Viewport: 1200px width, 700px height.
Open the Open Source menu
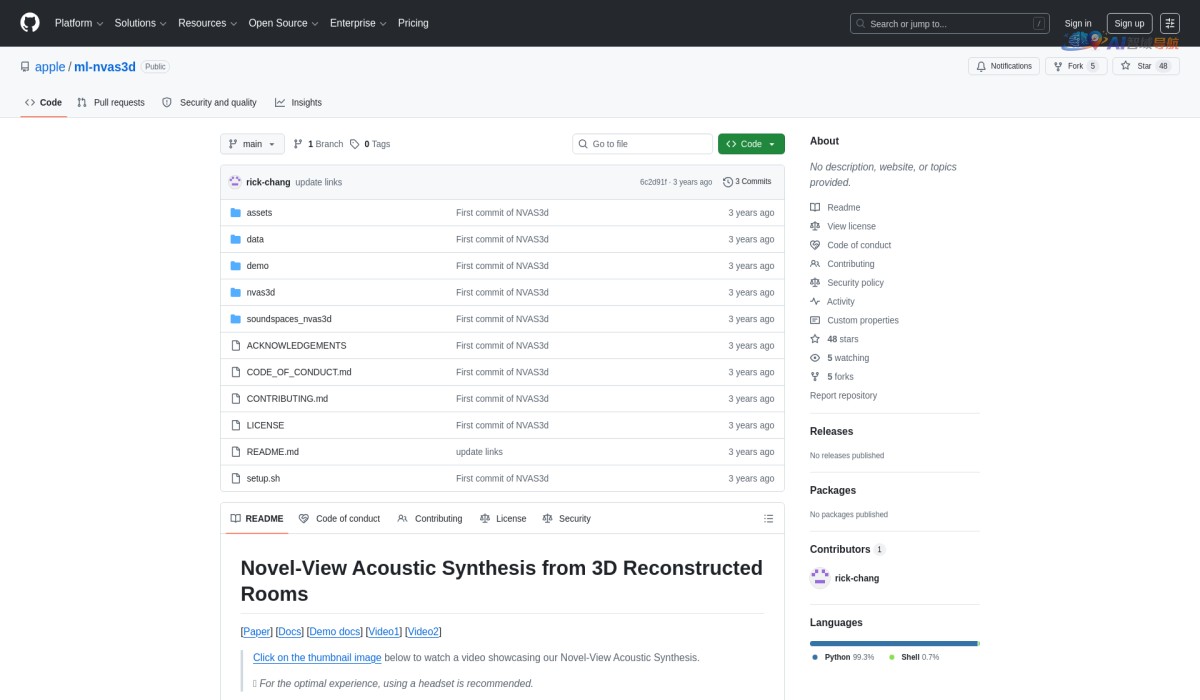[x=284, y=23]
